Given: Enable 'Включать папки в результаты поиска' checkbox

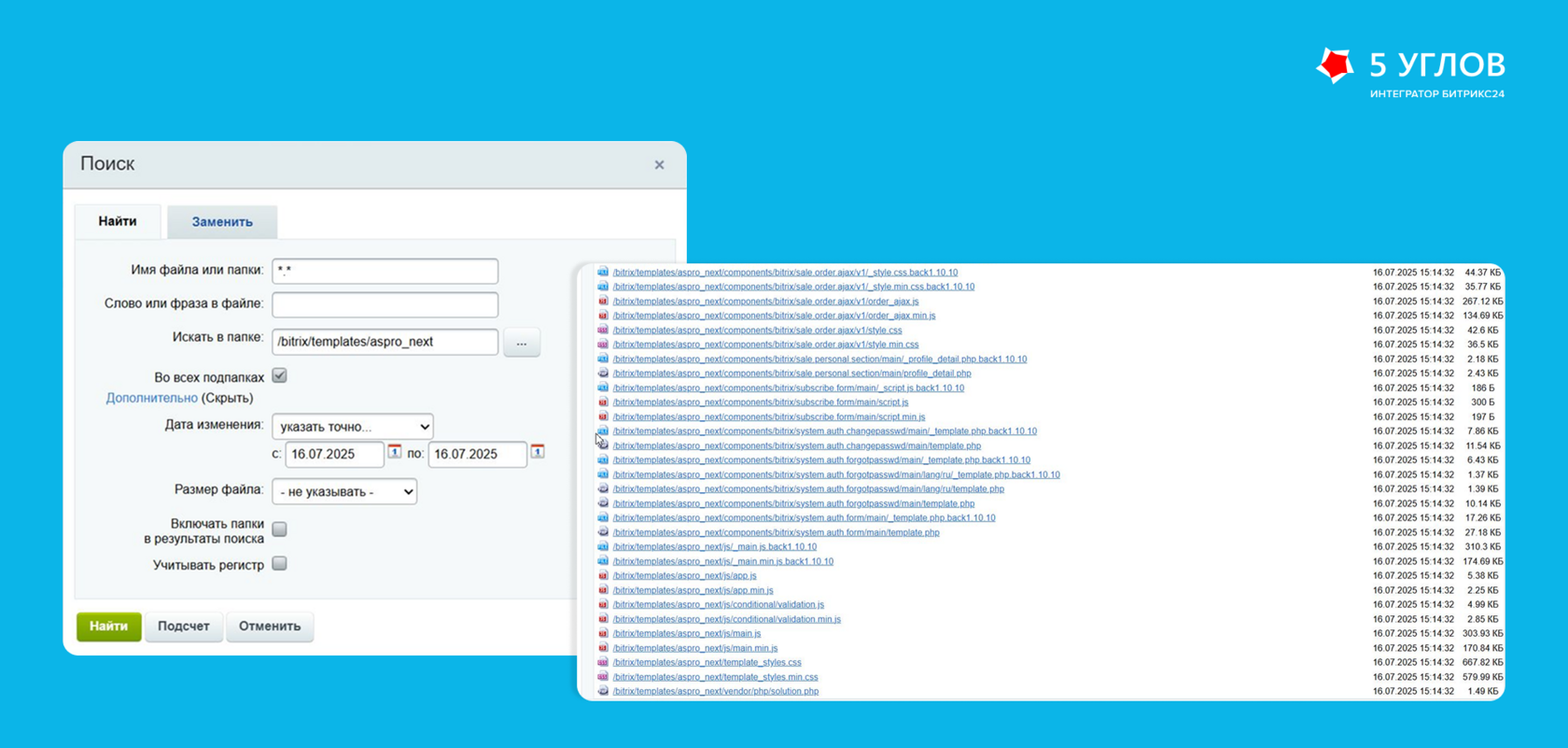Looking at the screenshot, I should pos(279,529).
